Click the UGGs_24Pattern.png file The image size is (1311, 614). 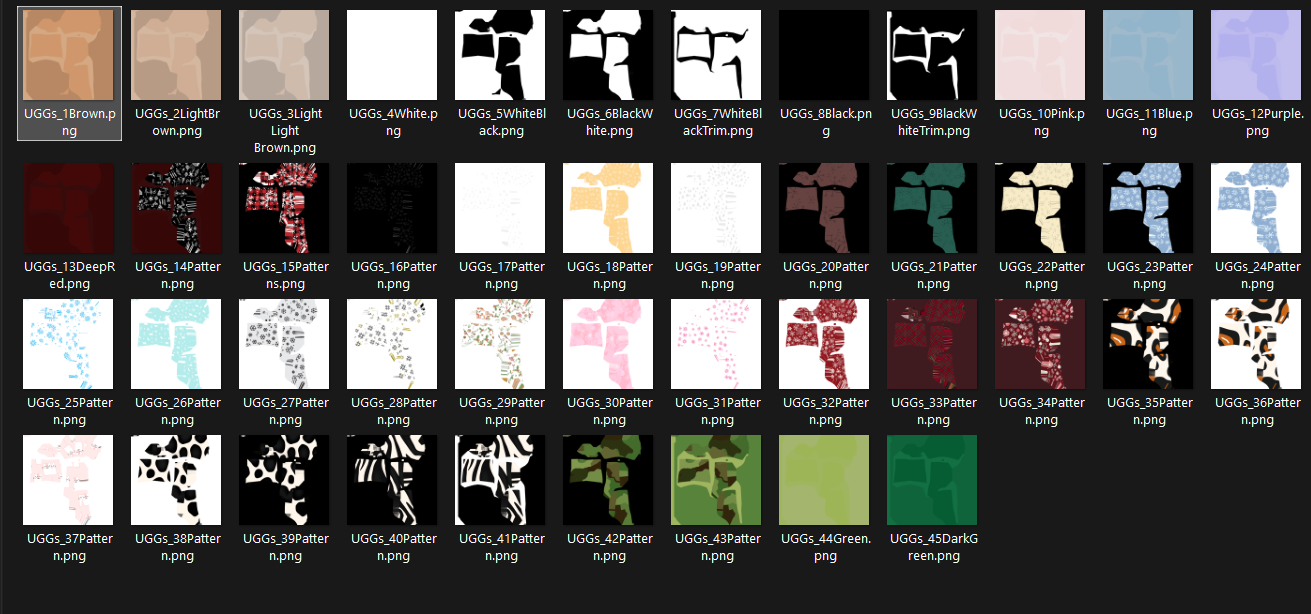point(1256,208)
